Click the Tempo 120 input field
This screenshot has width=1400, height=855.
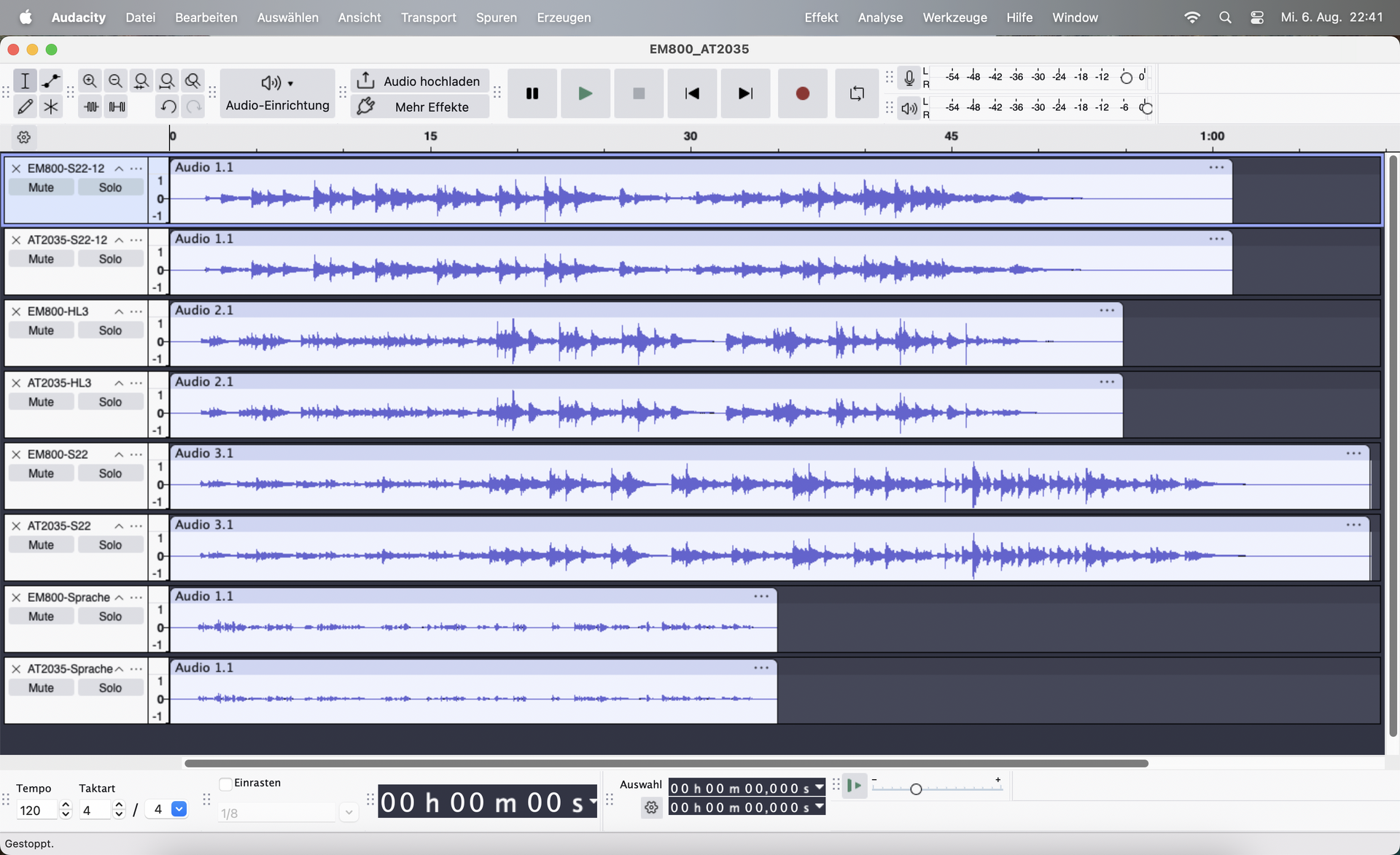coord(37,810)
